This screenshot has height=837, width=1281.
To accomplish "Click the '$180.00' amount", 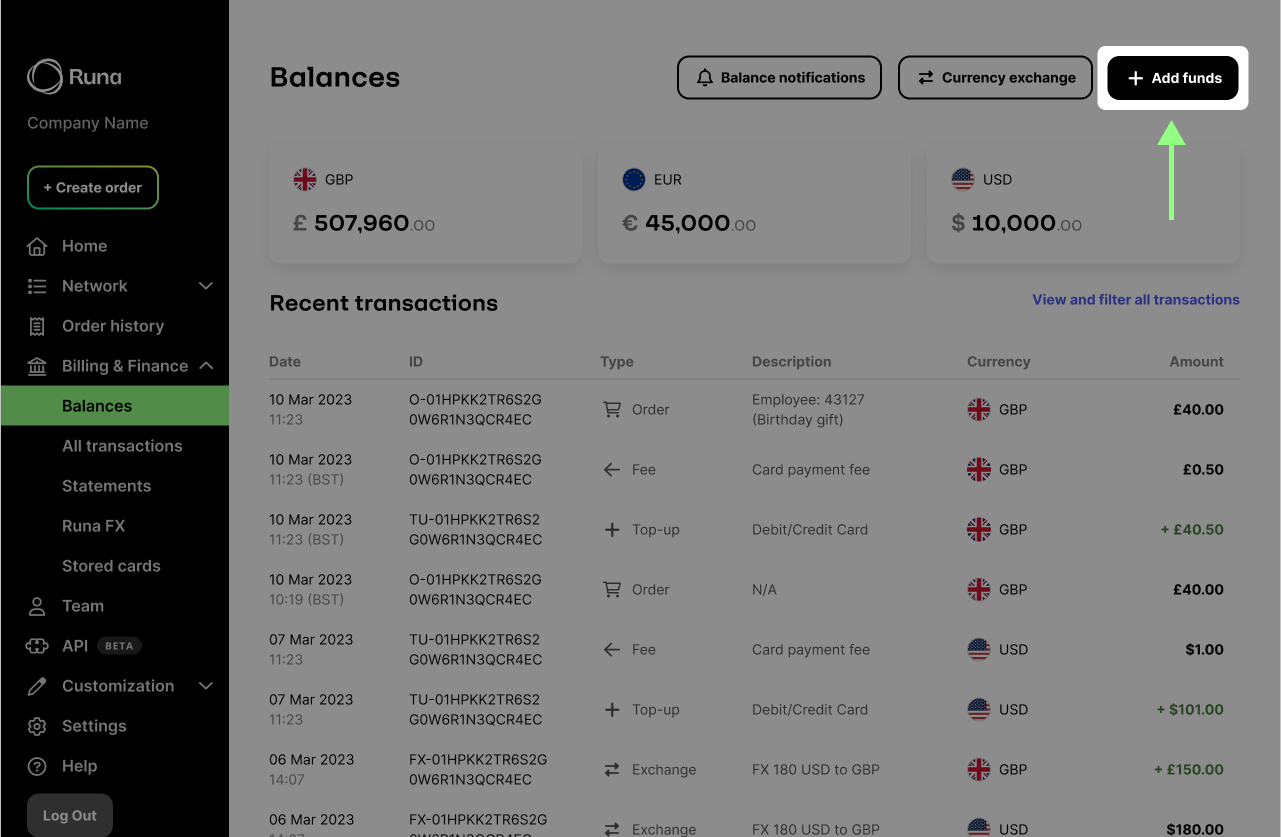I will [x=1195, y=829].
